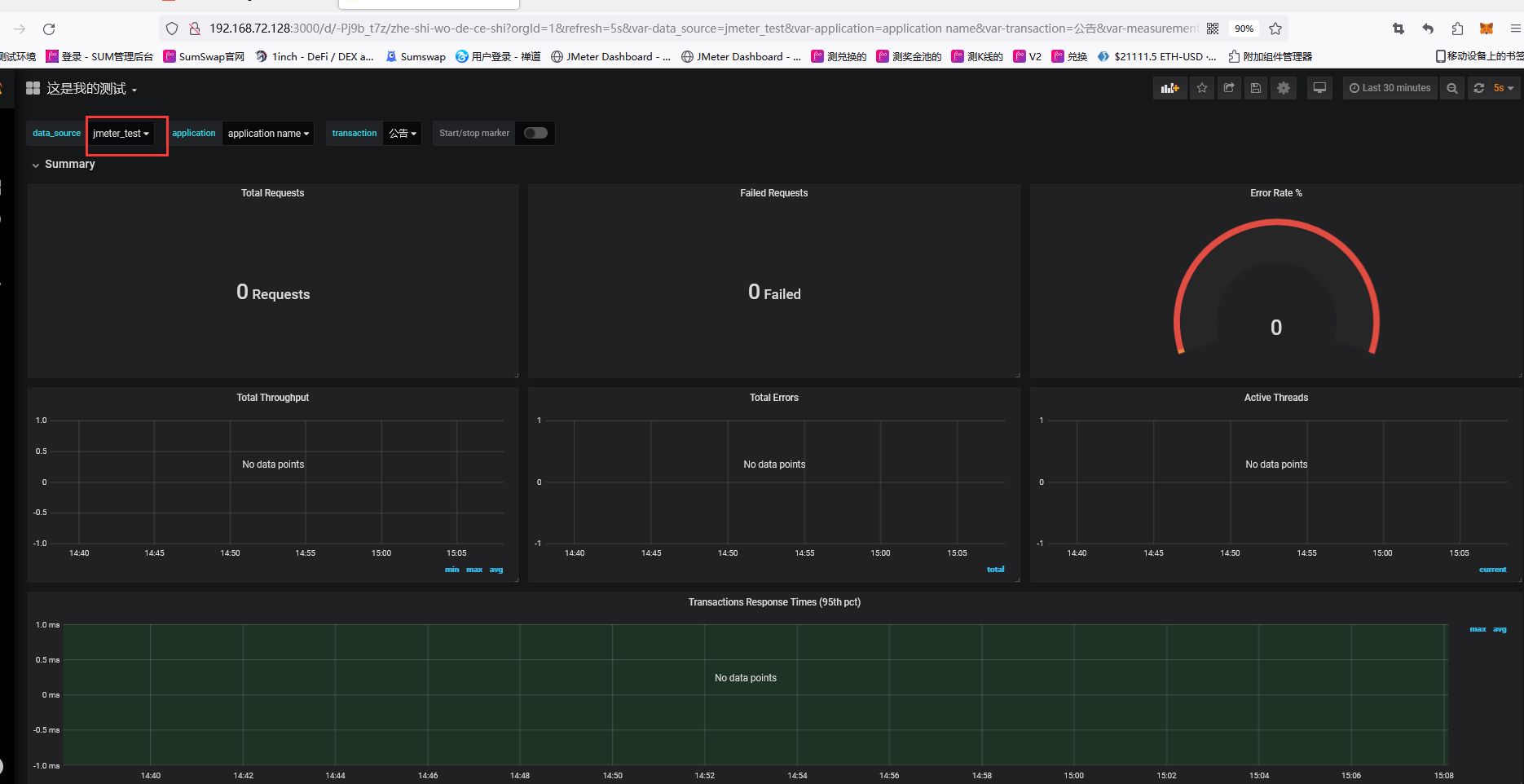1524x784 pixels.
Task: Open the MetaMask fox extension
Action: click(1487, 29)
